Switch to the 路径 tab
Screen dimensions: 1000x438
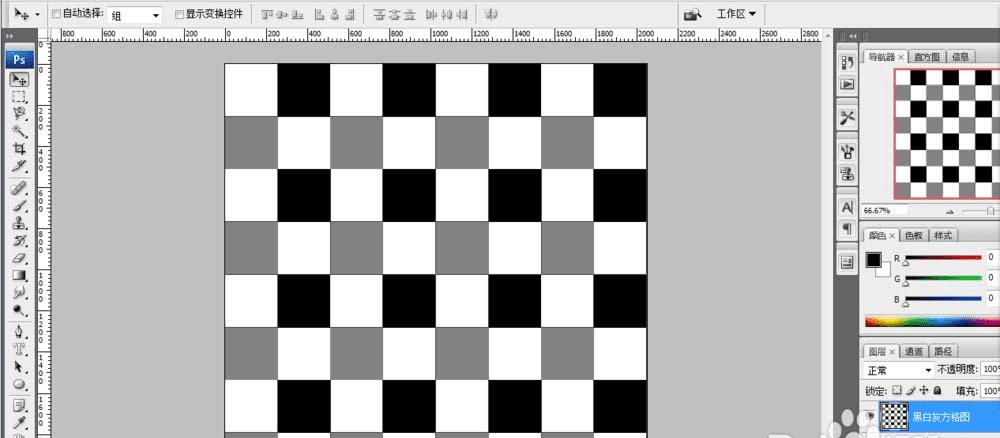coord(943,351)
